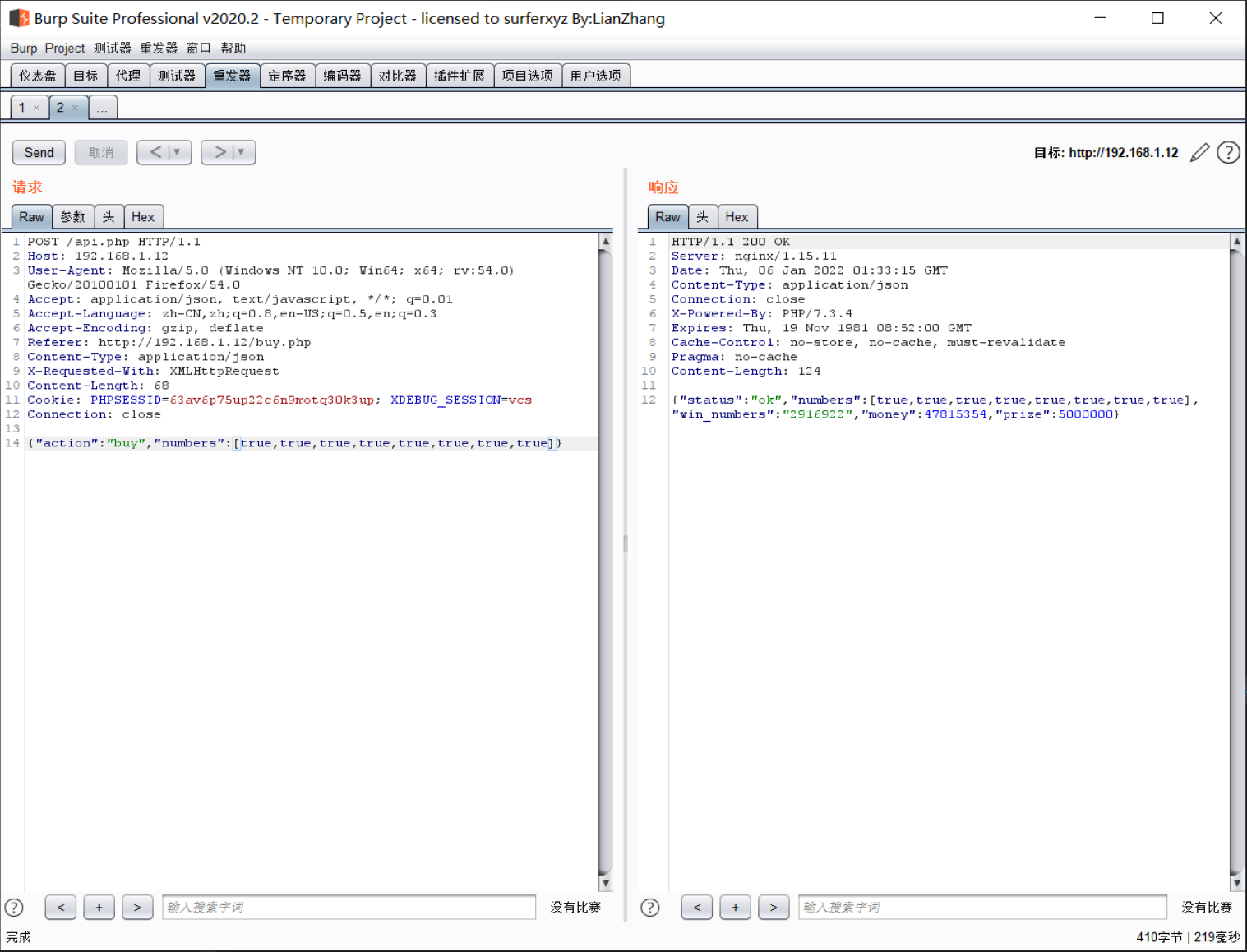Go forward in request history
The width and height of the screenshot is (1247, 952).
pos(219,152)
